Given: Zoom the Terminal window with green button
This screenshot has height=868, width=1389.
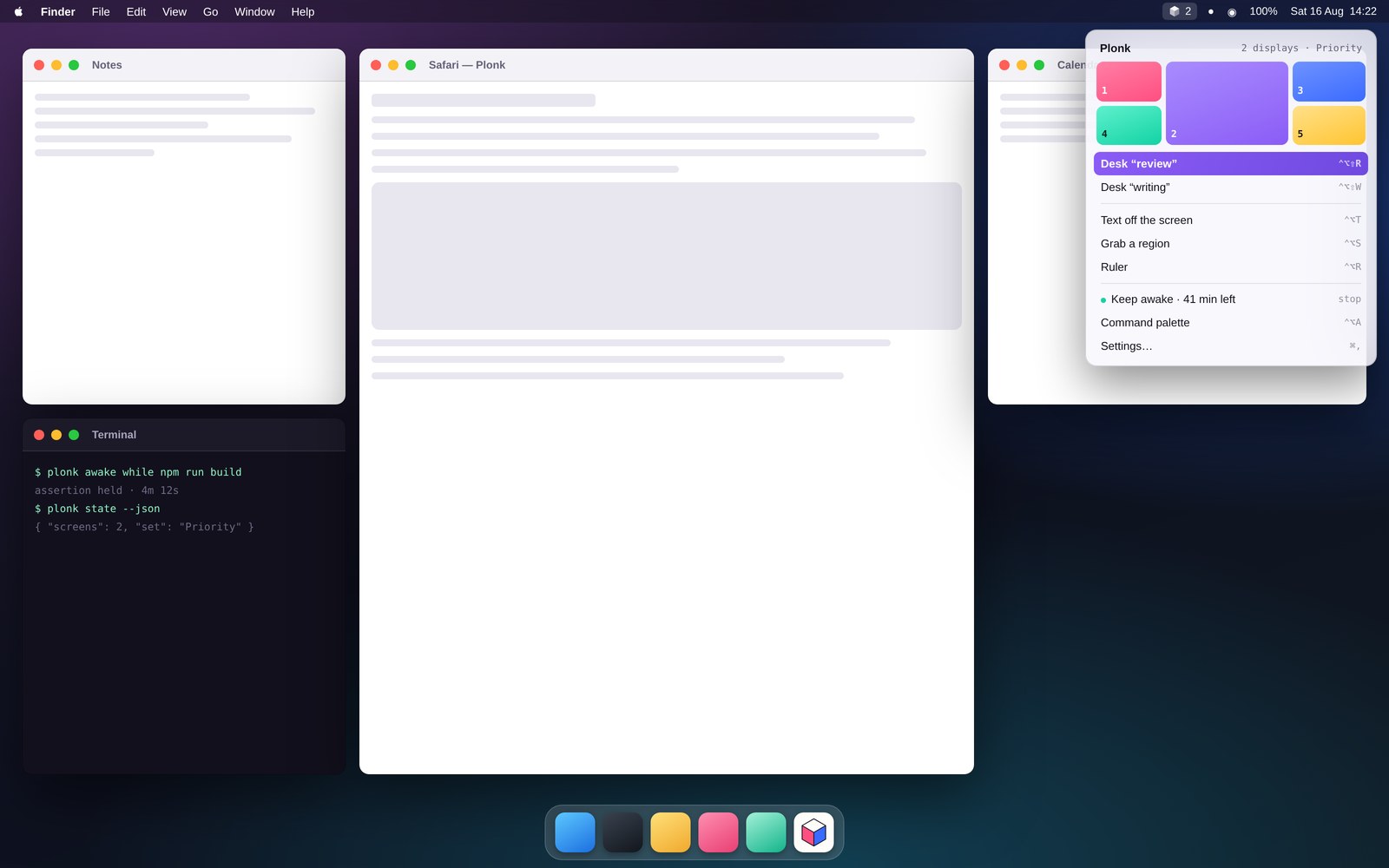Looking at the screenshot, I should click(x=74, y=435).
